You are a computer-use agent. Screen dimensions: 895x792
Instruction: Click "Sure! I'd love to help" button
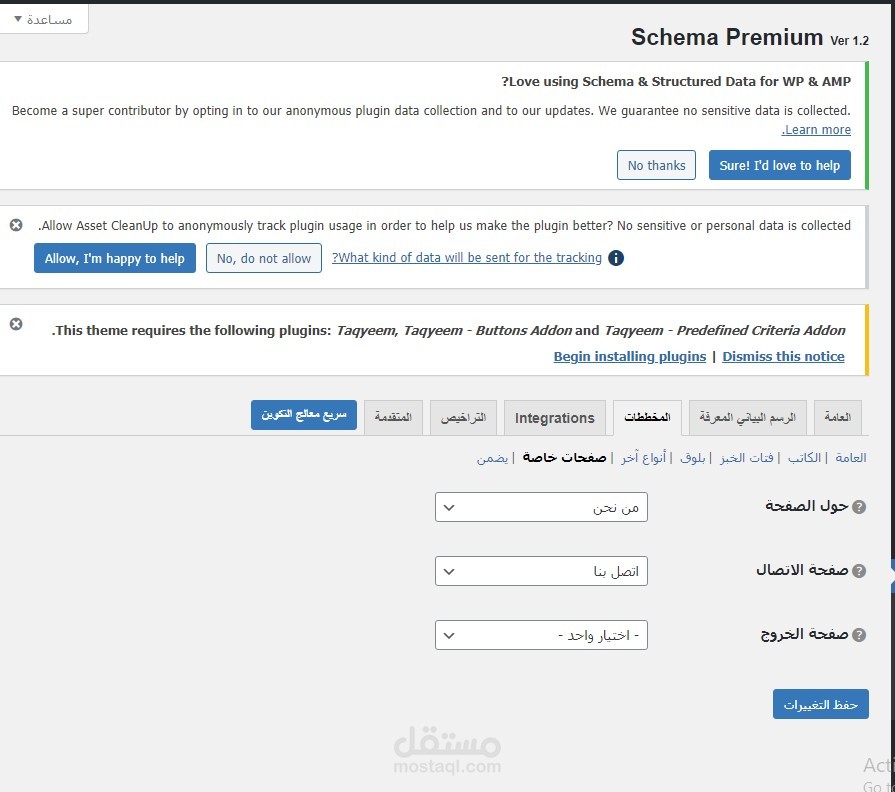point(779,165)
